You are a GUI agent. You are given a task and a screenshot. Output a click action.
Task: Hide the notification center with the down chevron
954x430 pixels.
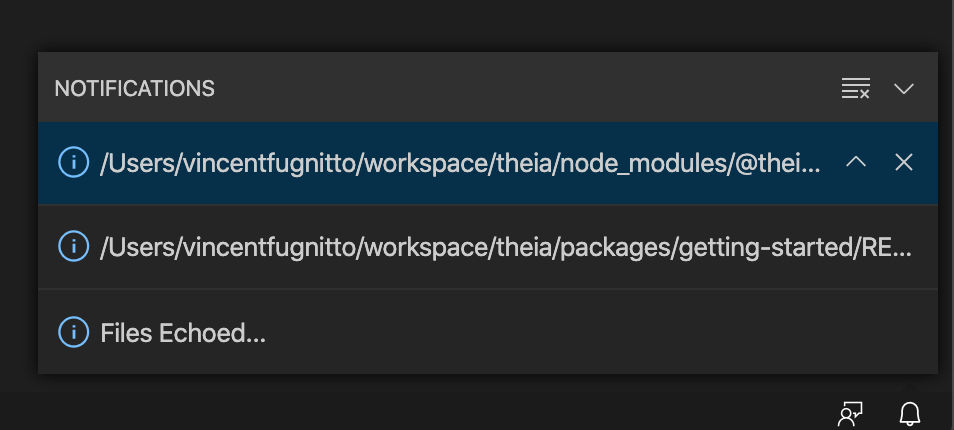pyautogui.click(x=904, y=89)
